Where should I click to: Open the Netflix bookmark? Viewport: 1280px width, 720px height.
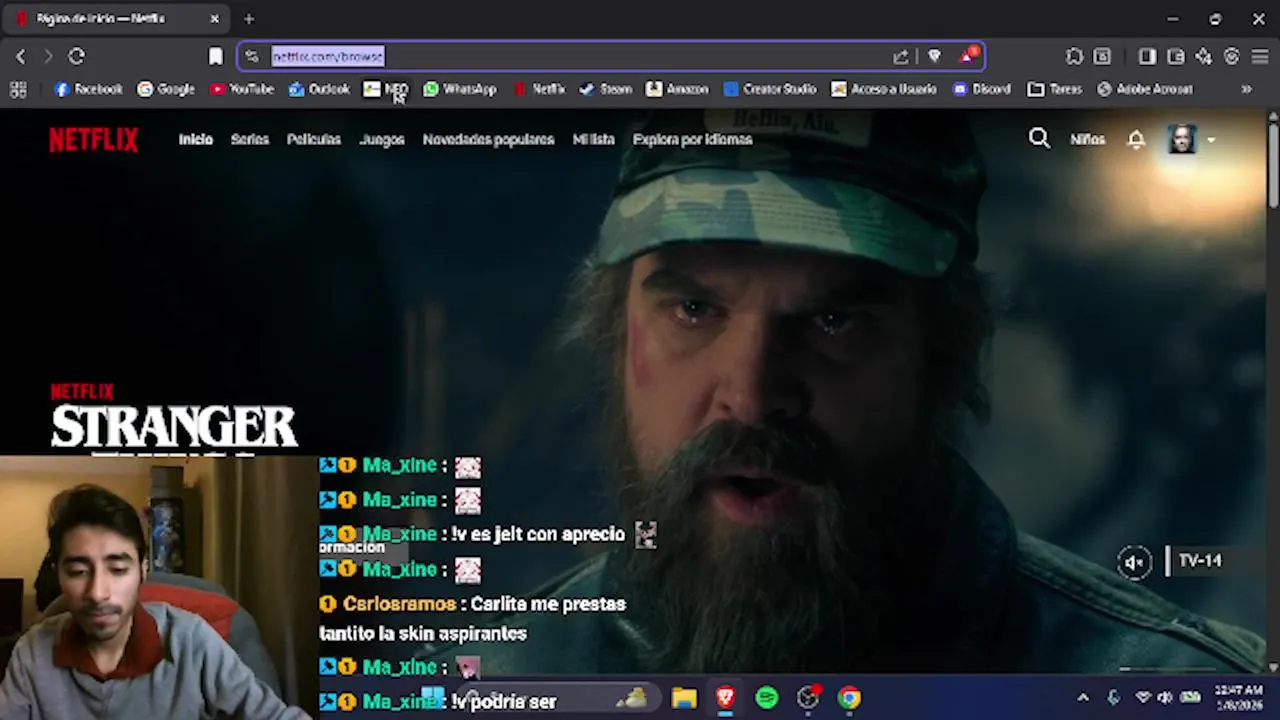[x=540, y=90]
